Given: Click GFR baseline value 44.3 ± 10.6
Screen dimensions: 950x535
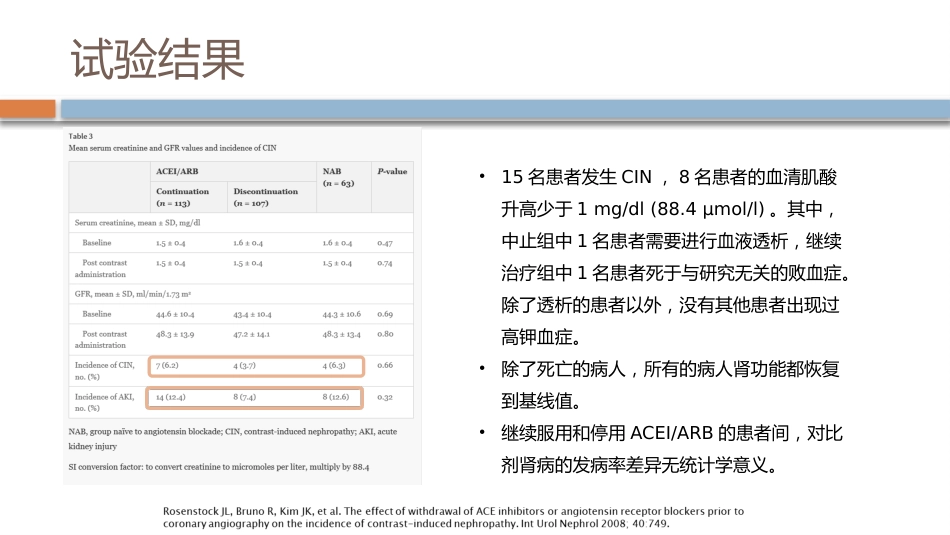Looking at the screenshot, I should pos(341,314).
